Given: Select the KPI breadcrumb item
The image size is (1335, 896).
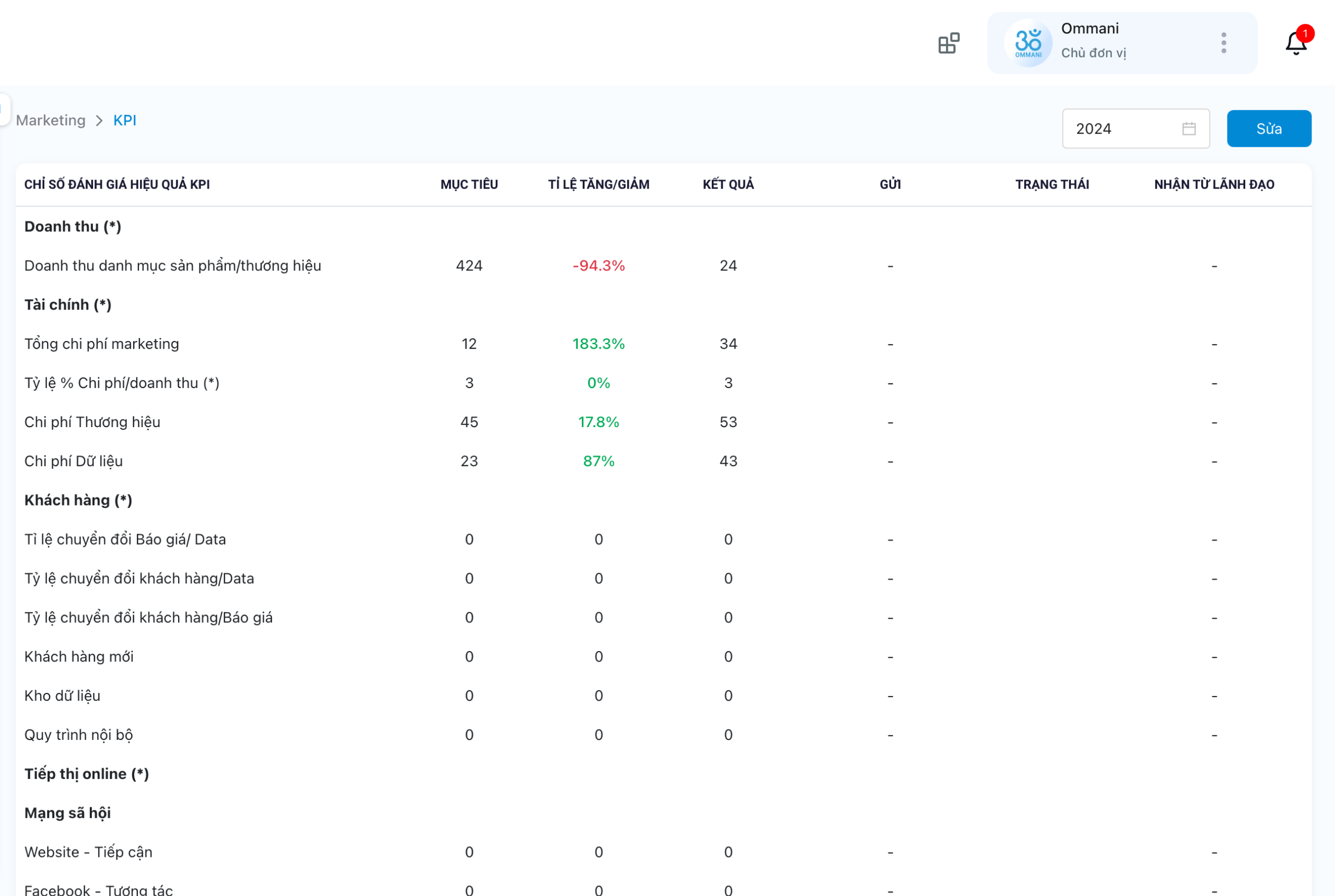Looking at the screenshot, I should point(125,120).
